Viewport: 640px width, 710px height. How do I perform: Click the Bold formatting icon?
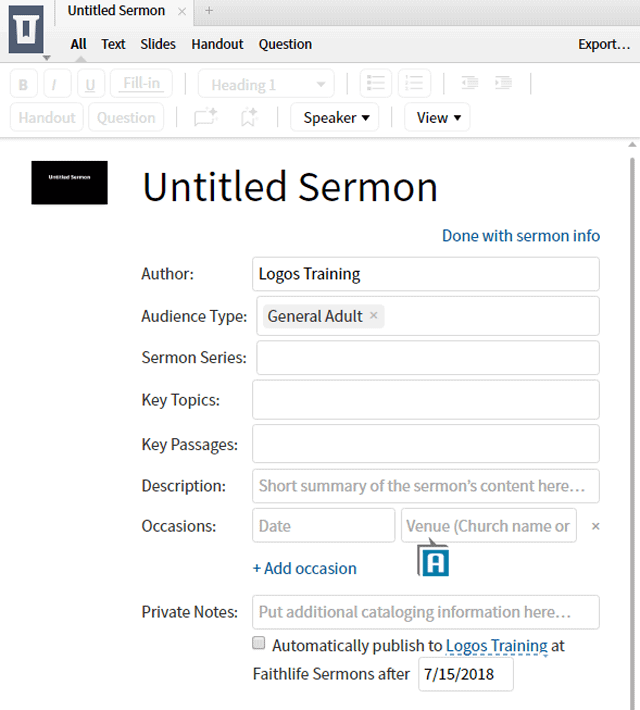coord(23,84)
